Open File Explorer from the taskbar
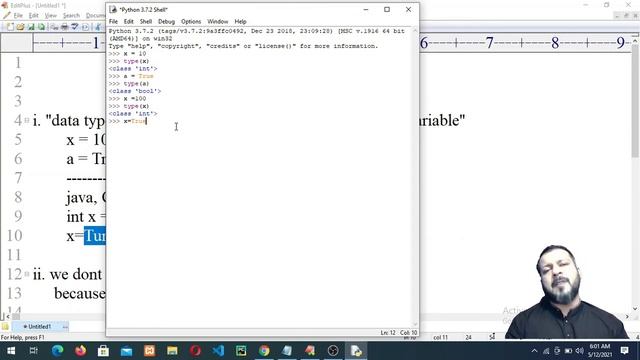Viewport: 640px width, 360px height. point(172,351)
